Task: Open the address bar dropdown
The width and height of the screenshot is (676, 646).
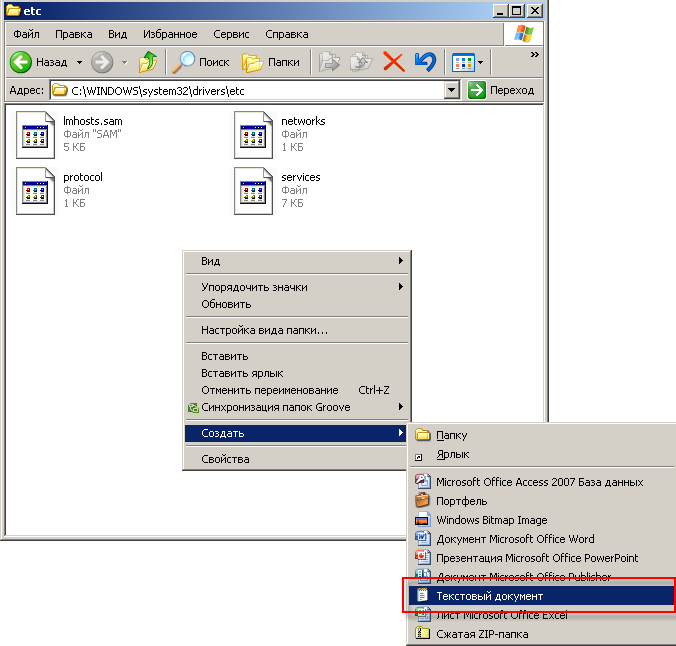Action: point(451,90)
